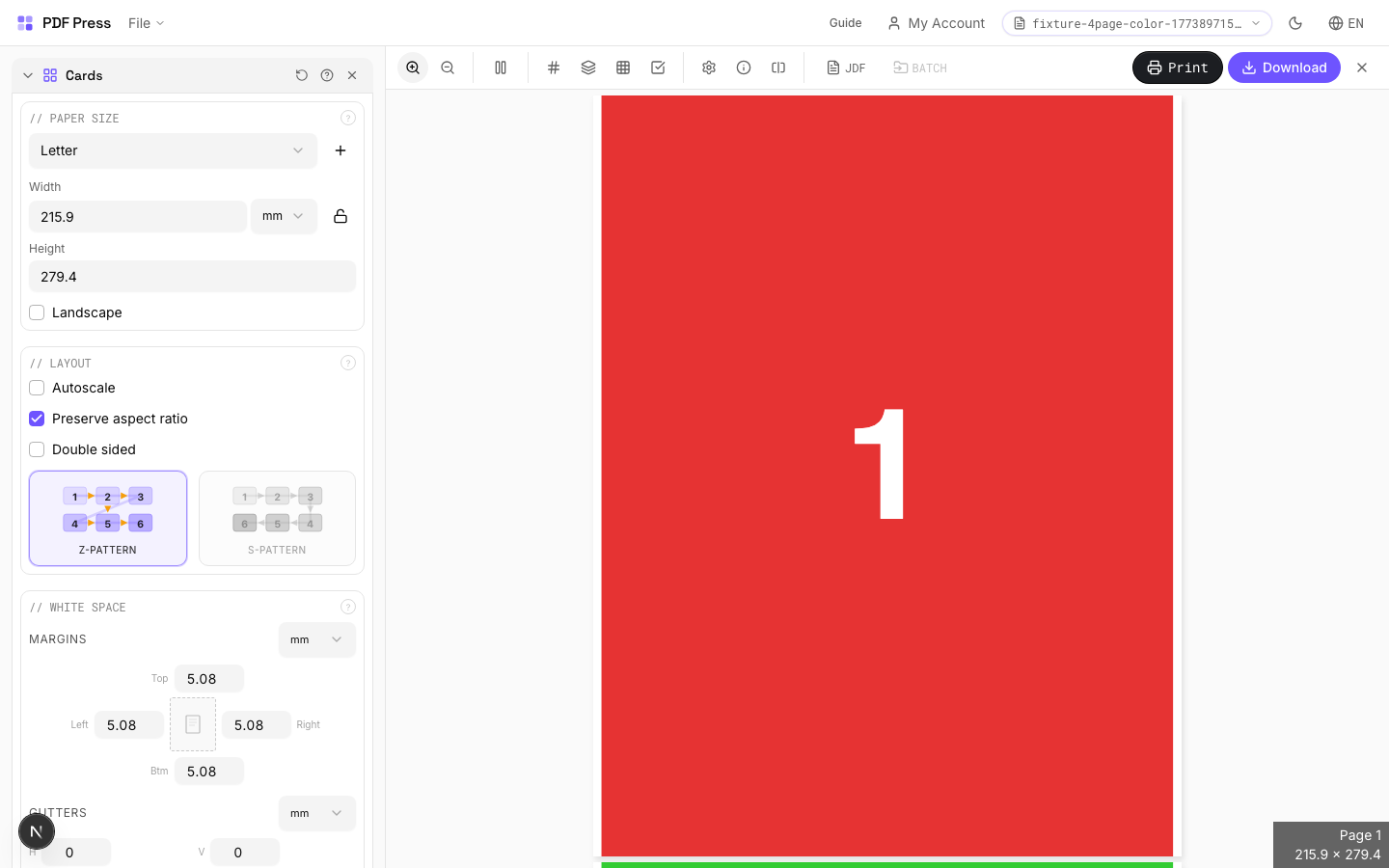Screen dimensions: 1389x868
Task: Disable Preserve aspect ratio
Action: tap(37, 419)
